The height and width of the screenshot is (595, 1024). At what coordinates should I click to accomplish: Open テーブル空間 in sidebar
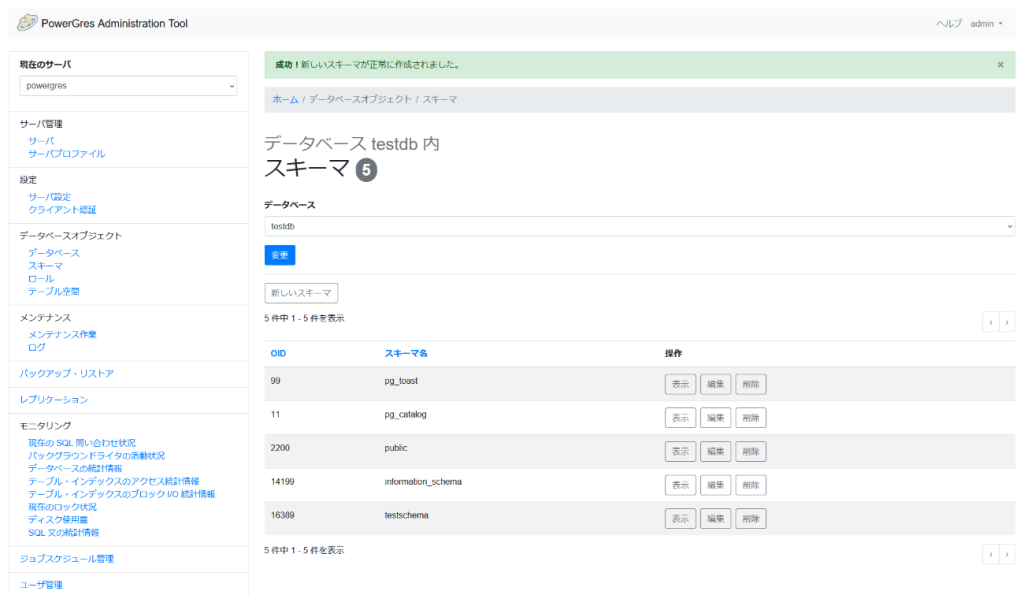point(54,291)
